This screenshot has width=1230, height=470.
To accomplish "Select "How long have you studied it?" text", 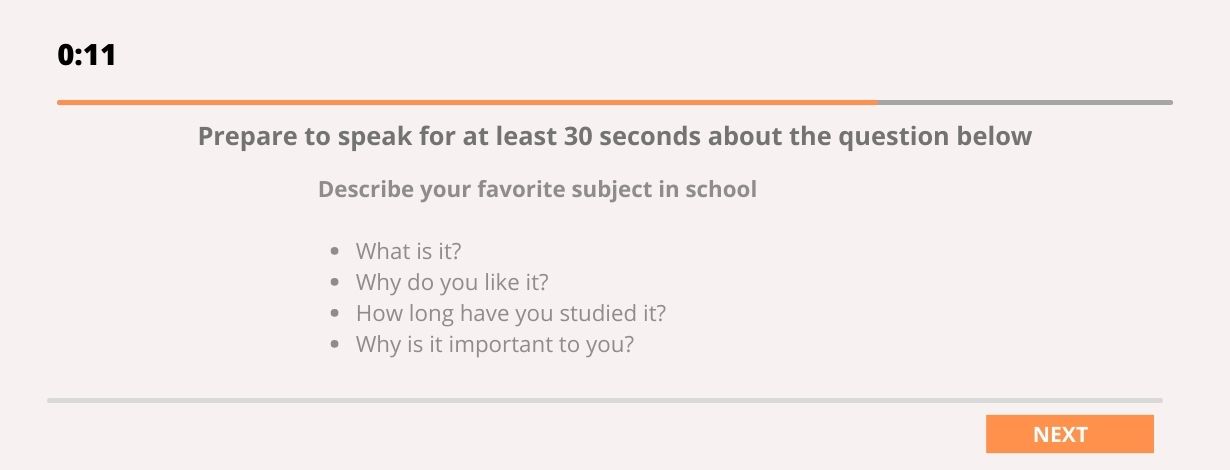I will click(510, 313).
